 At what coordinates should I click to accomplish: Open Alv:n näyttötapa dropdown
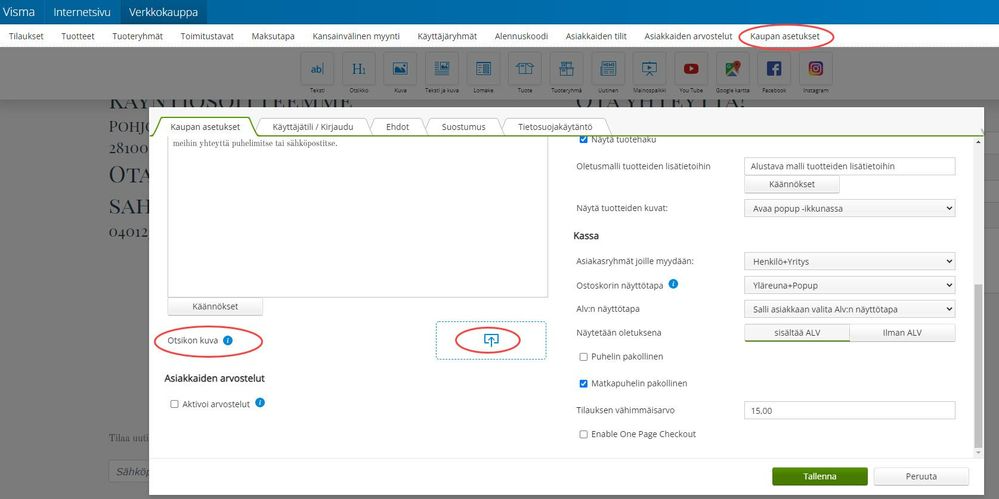[x=850, y=309]
